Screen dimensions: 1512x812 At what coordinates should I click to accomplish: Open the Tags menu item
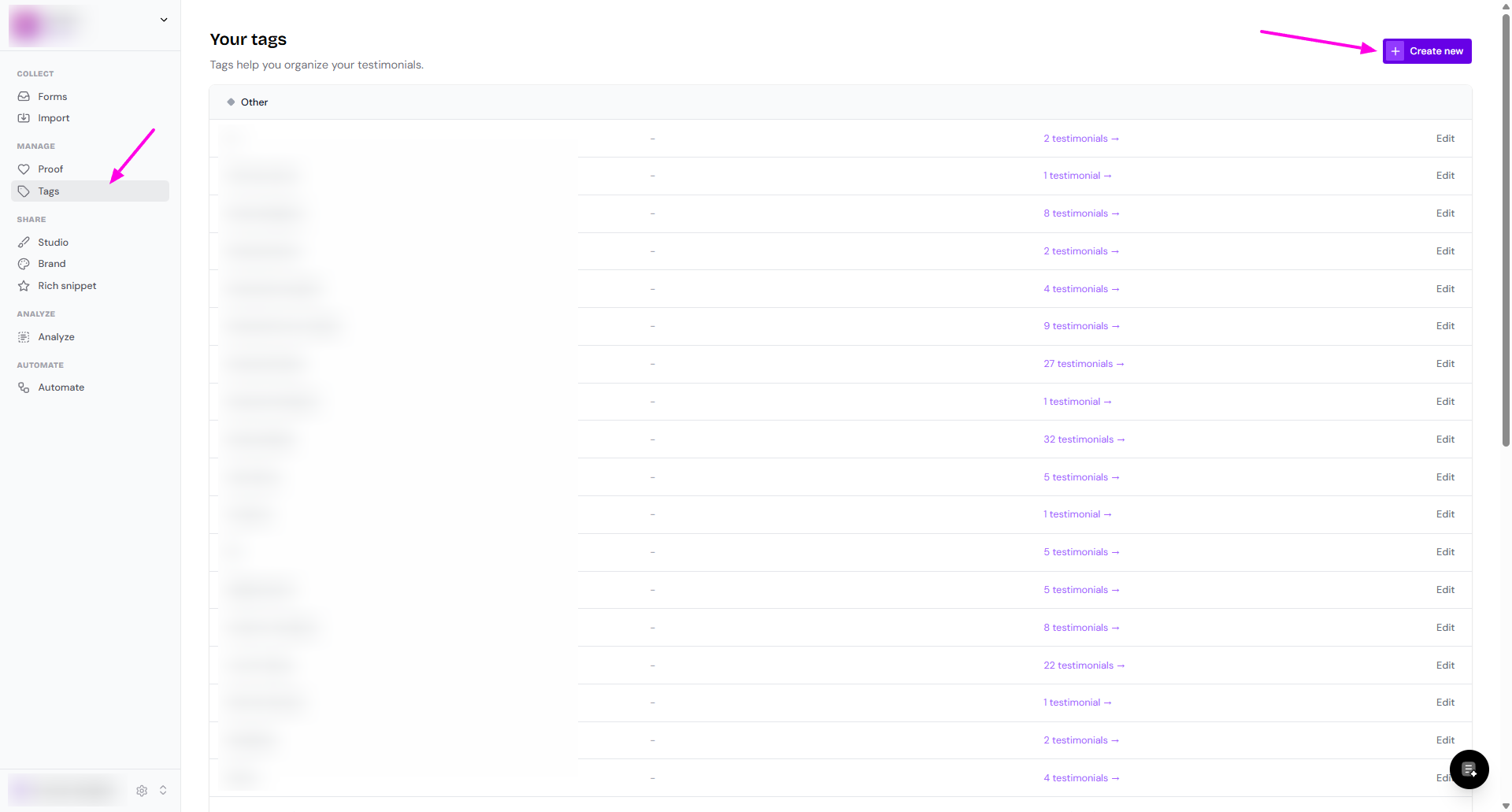(x=49, y=191)
